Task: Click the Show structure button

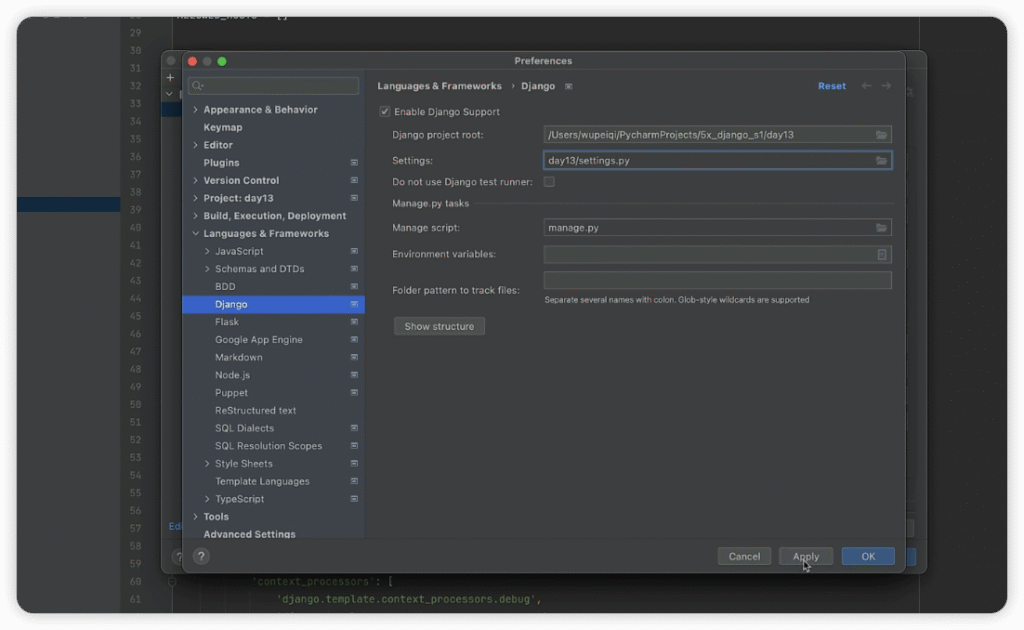Action: (439, 327)
